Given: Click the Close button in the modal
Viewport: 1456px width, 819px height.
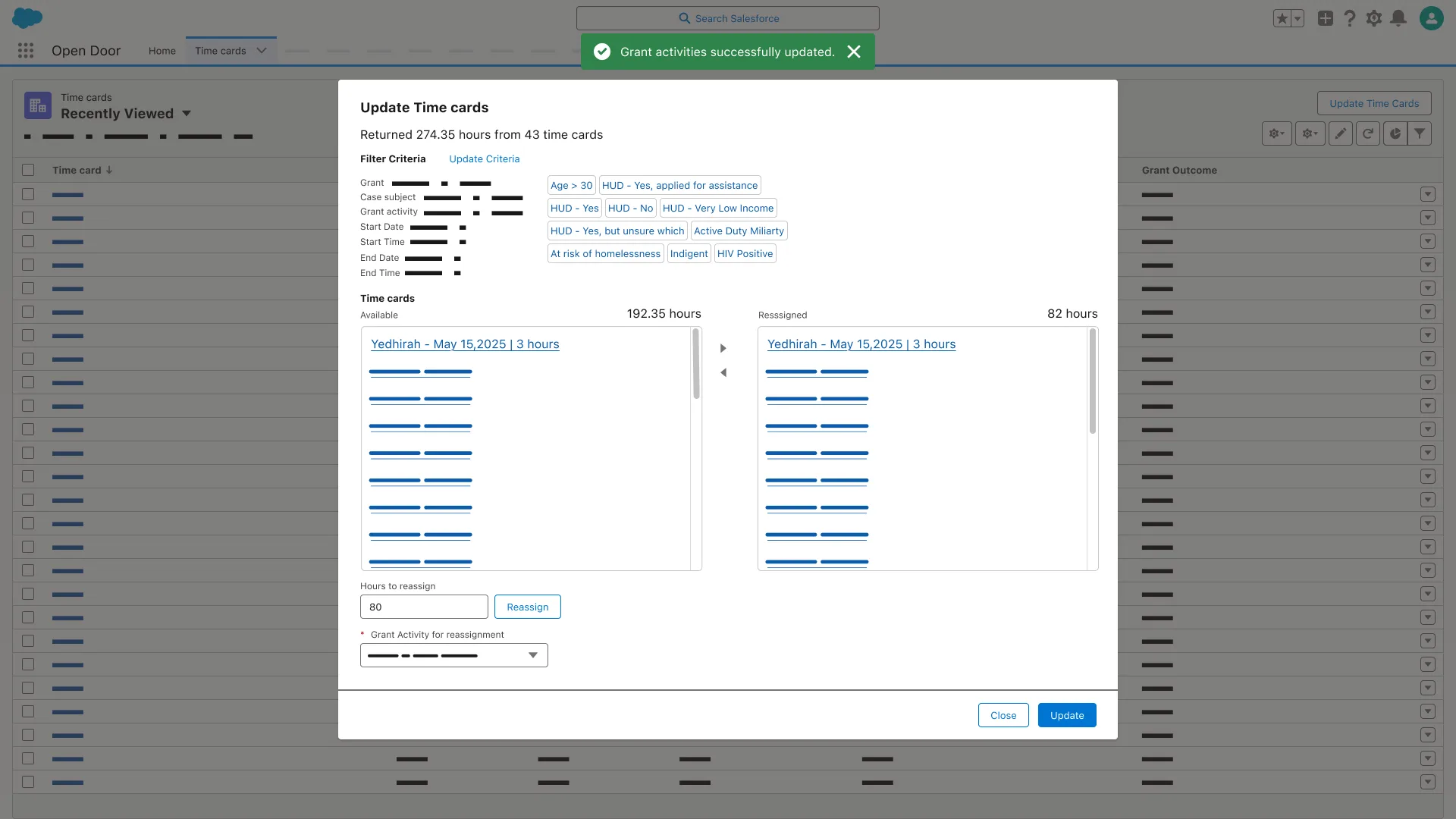Looking at the screenshot, I should click(1003, 715).
